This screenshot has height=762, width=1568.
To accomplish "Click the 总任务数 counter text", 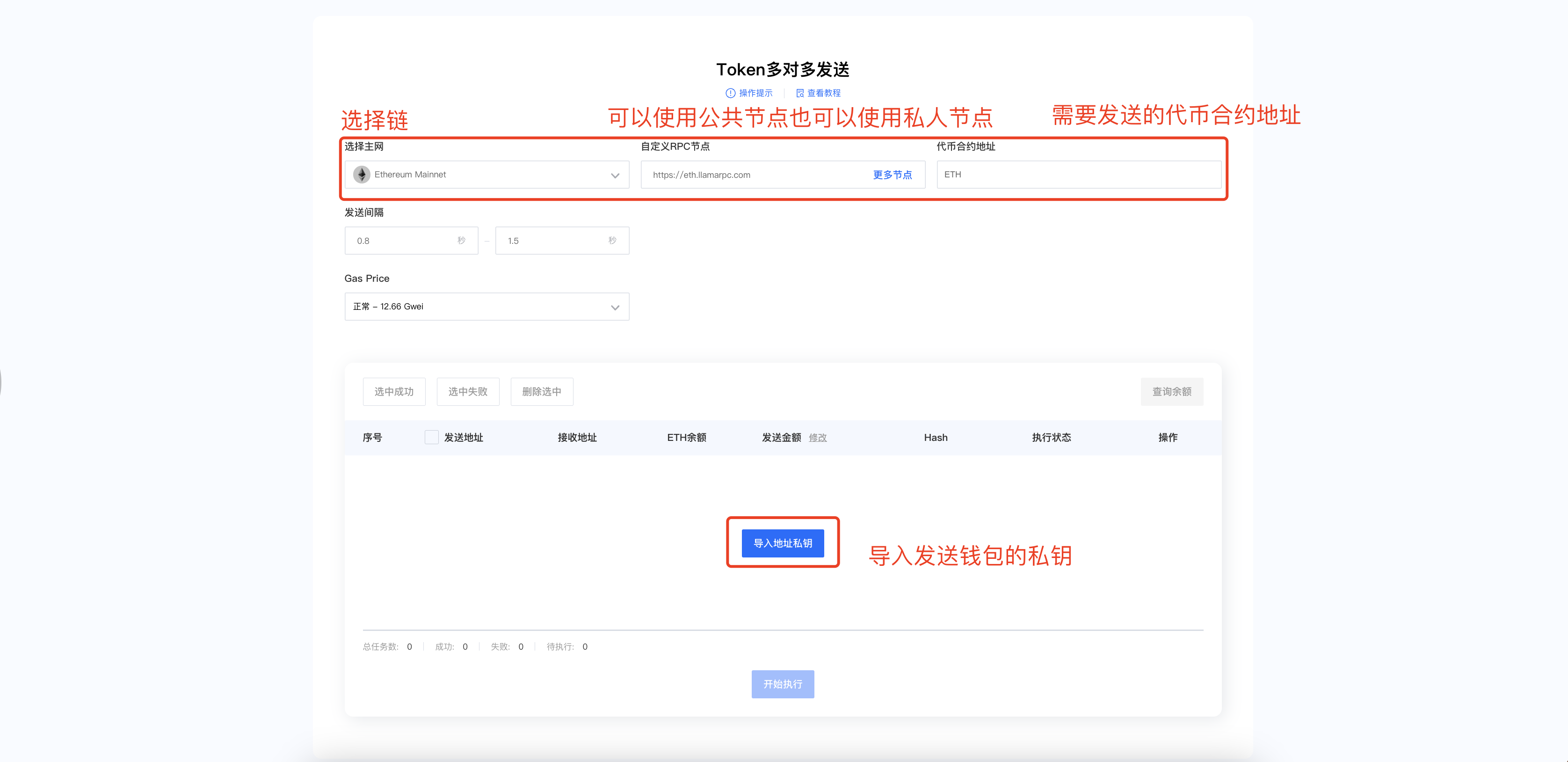I will pos(387,647).
